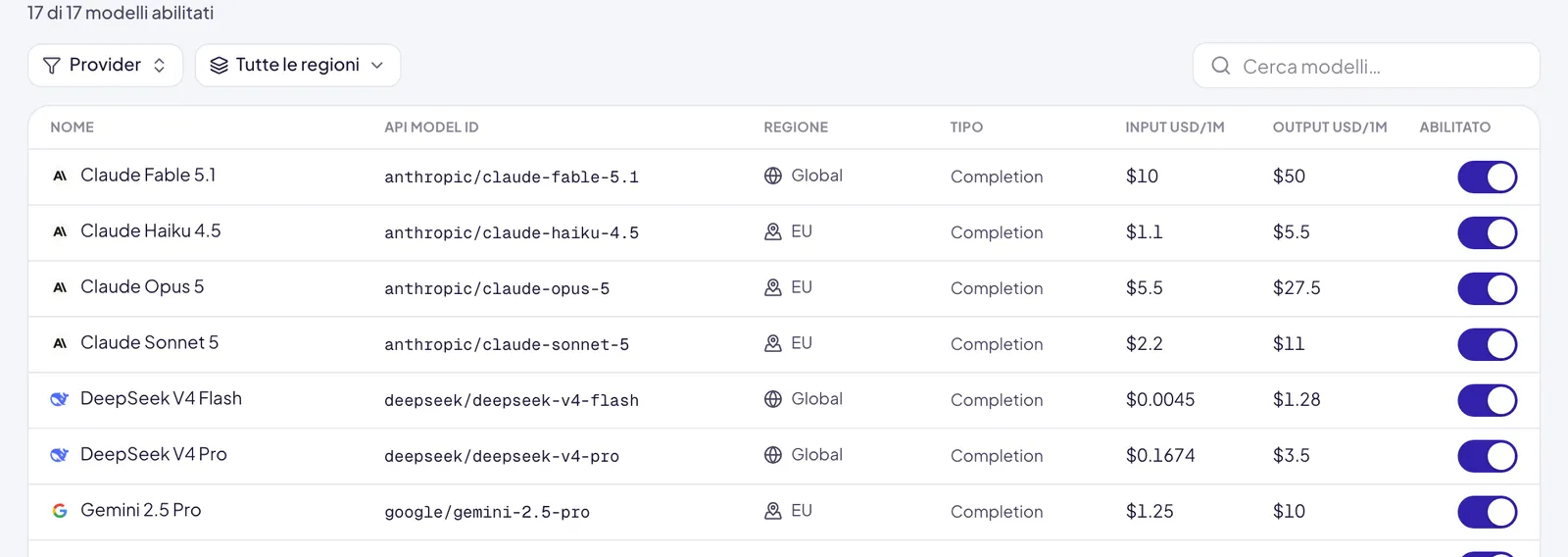Click the Claude Haiku 4.5 model name
The image size is (1568, 557).
pos(151,231)
